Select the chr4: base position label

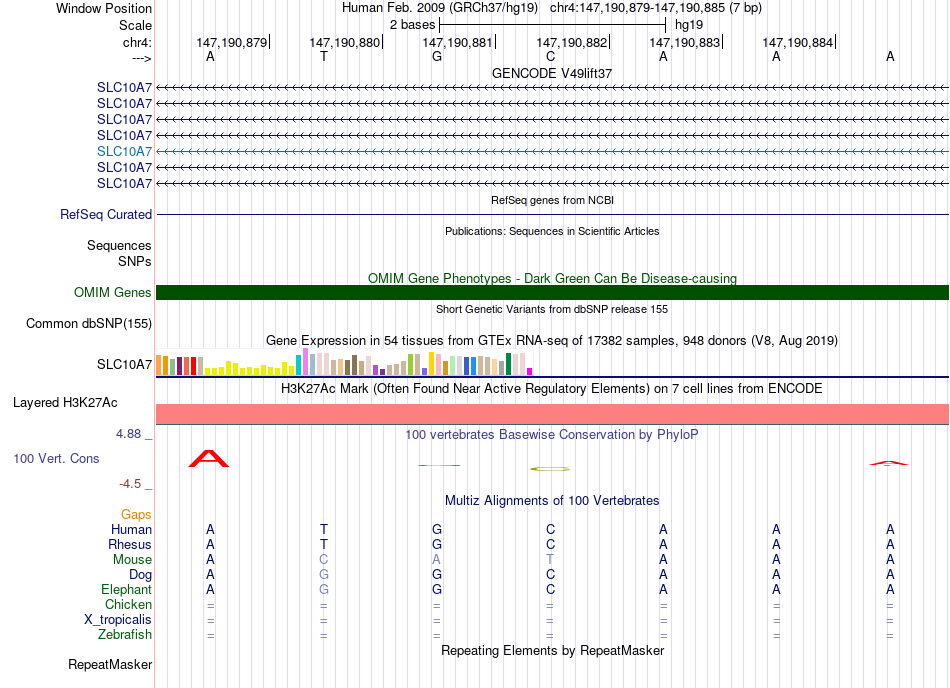[x=137, y=42]
